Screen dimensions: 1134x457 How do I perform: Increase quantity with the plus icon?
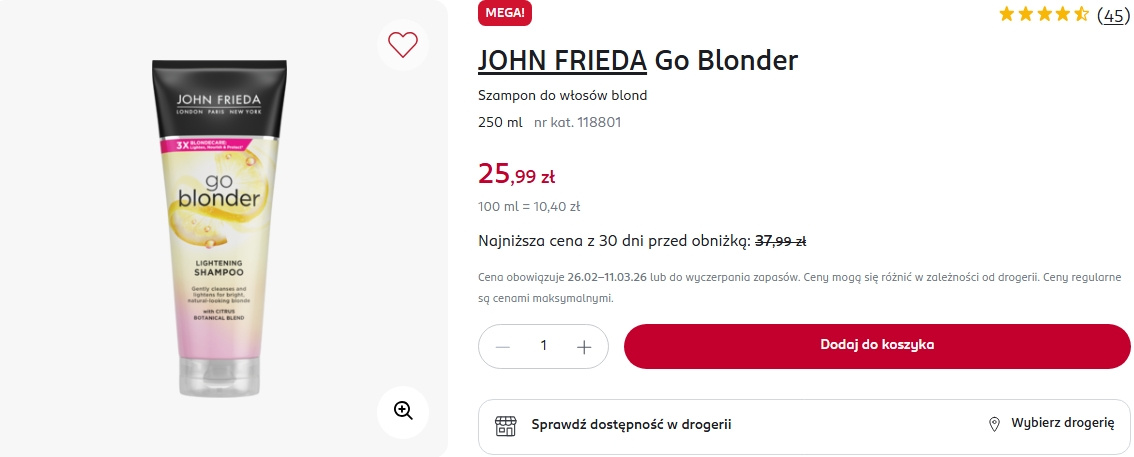[585, 346]
